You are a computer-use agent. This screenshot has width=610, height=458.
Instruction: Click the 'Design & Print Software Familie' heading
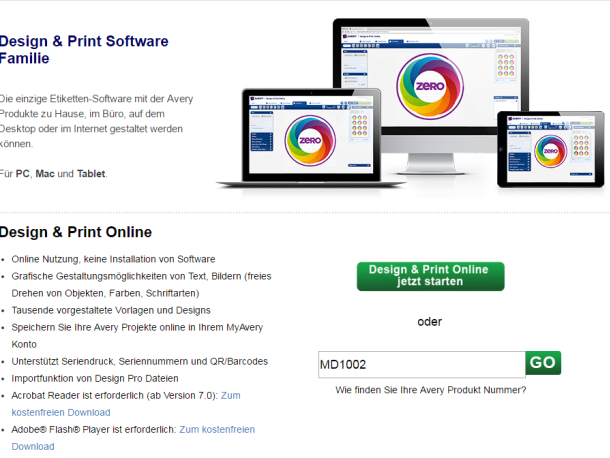(x=84, y=49)
